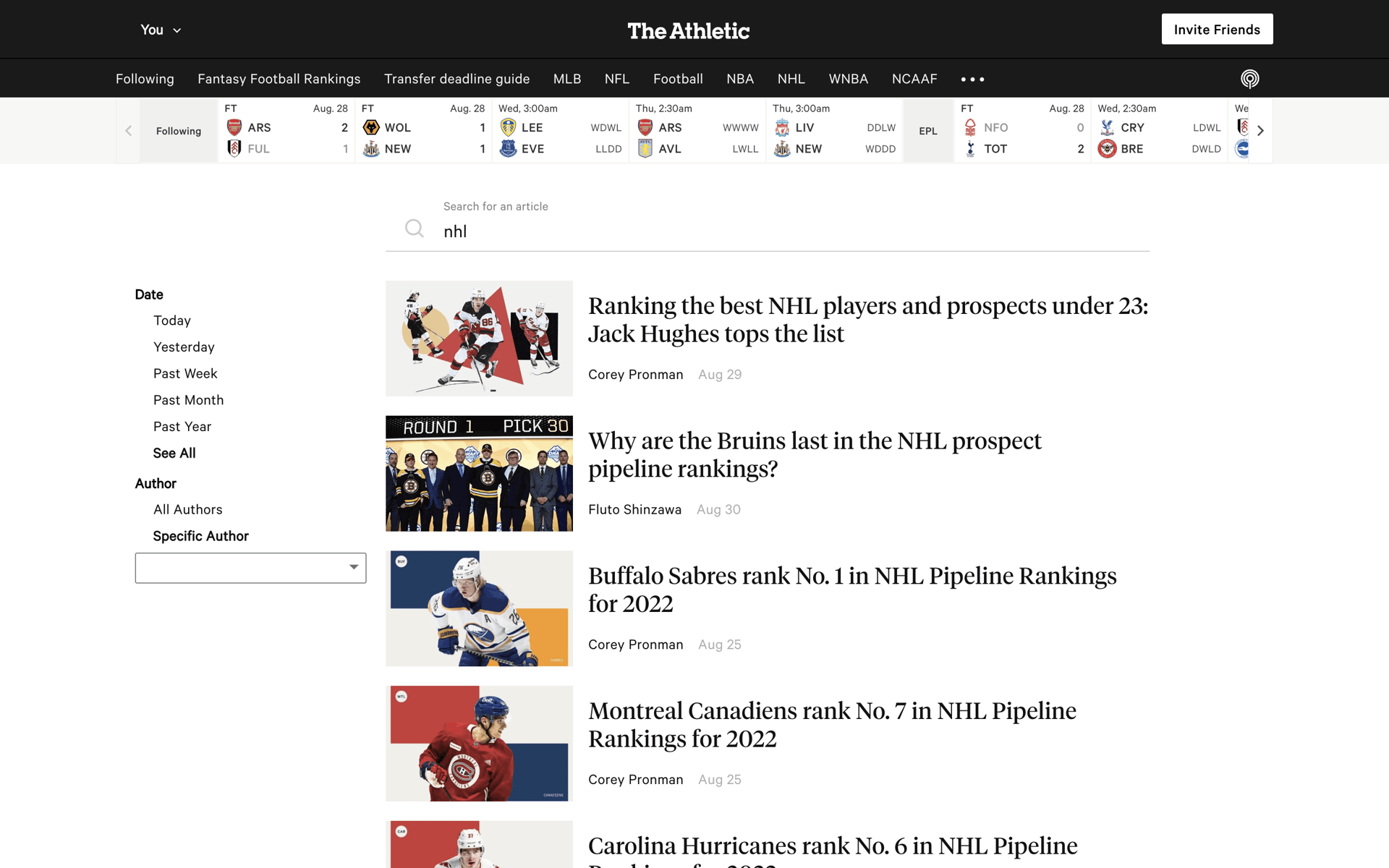Select the Following scoreboard tab
This screenshot has height=868, width=1389.
(179, 131)
